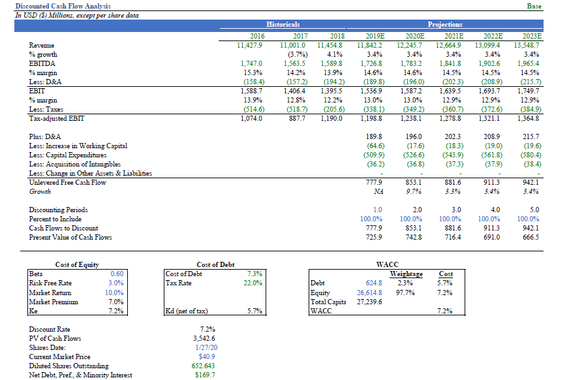Click 2019E capital expenditures (509.9)
Screen dimensions: 569x380
tap(374, 155)
